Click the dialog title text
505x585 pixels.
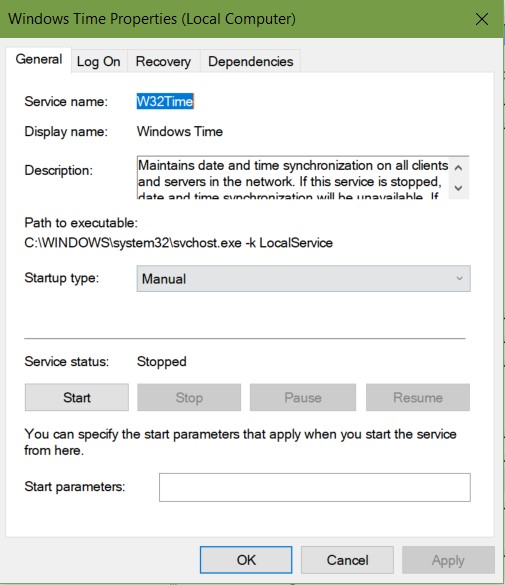(152, 19)
